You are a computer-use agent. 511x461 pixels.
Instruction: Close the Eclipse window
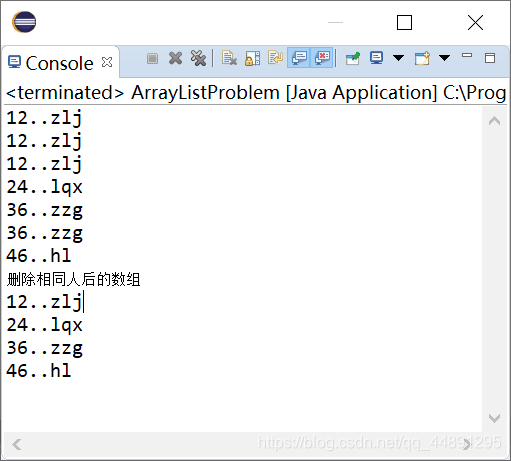point(475,23)
